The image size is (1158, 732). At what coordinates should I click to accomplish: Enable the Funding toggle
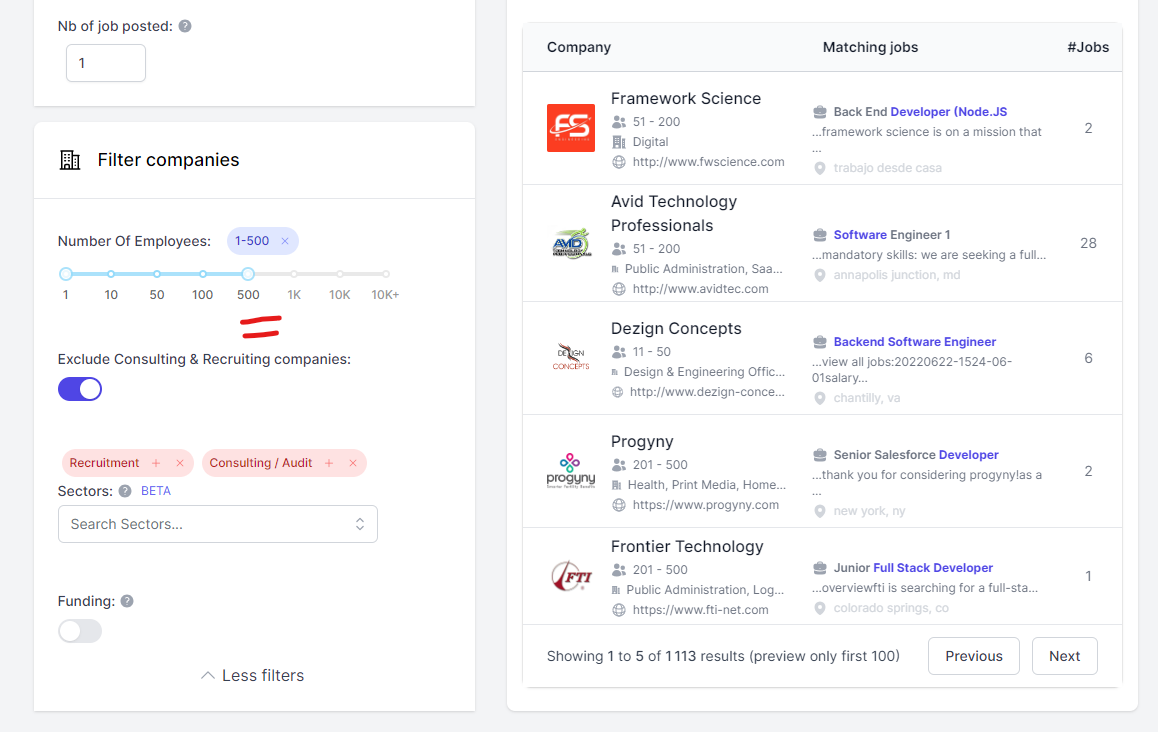pos(80,631)
